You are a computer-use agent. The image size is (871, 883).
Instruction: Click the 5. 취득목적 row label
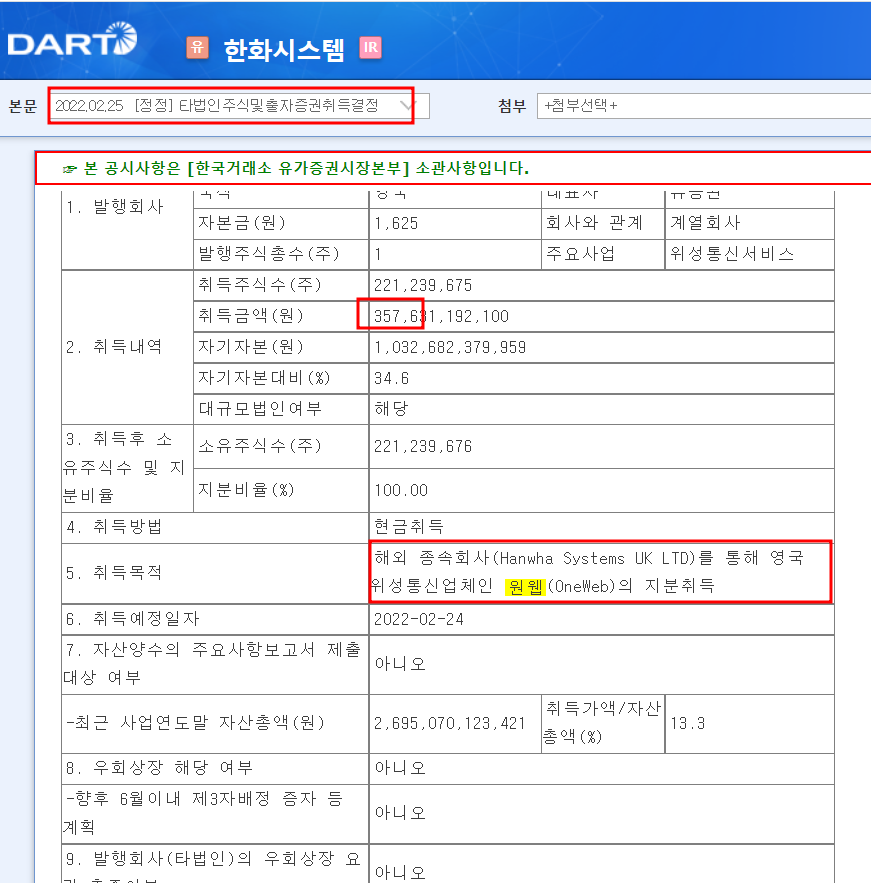(114, 574)
